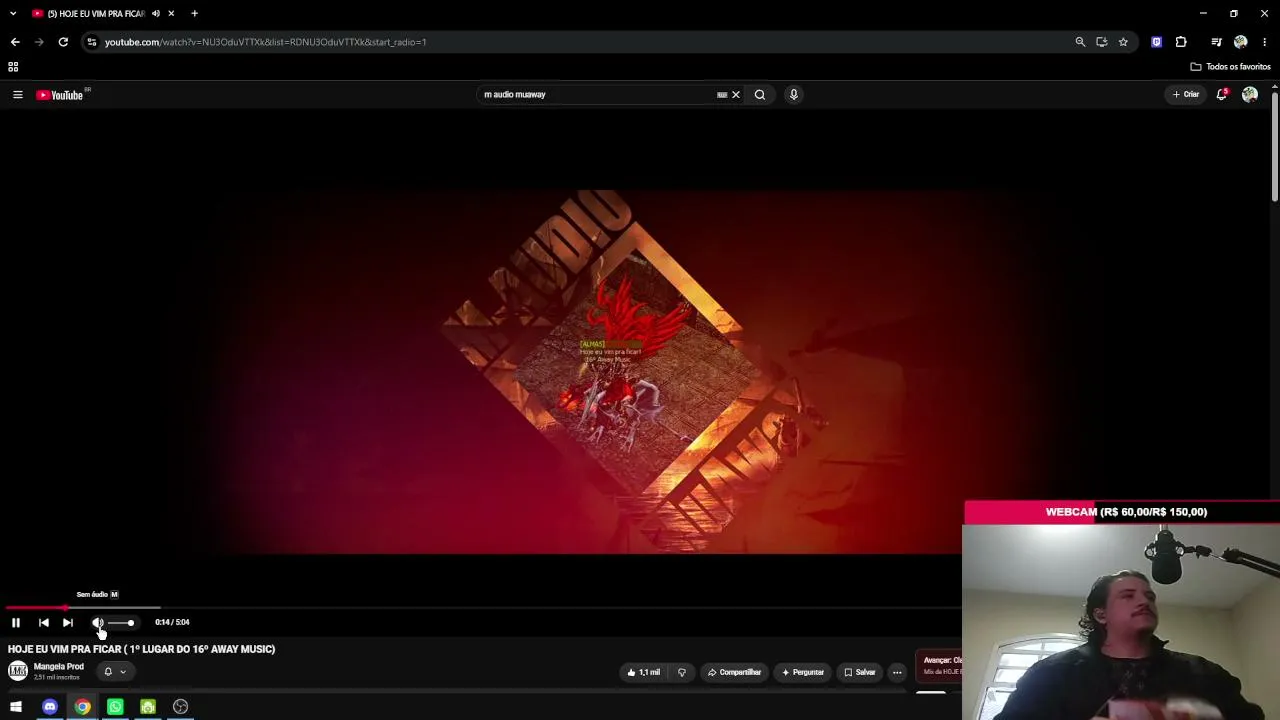The image size is (1280, 720).
Task: Bookmark this page with the star
Action: (1123, 42)
